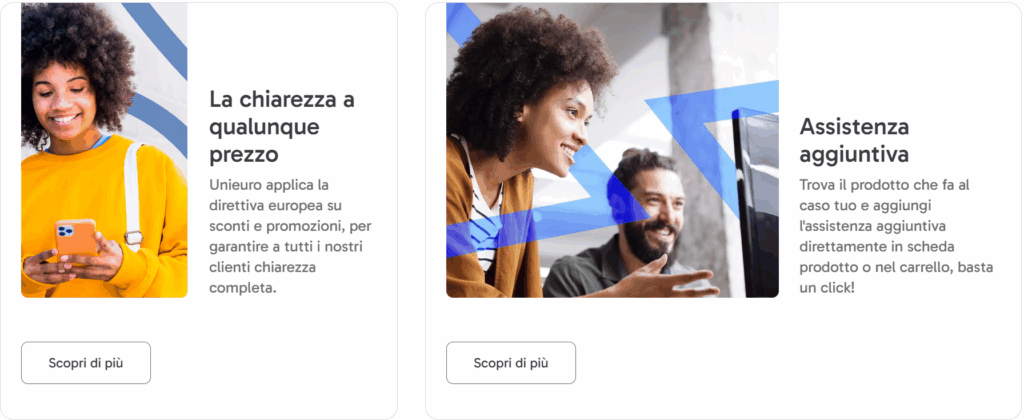1024x420 pixels.
Task: Click the phrase 'un click!' in the description
Action: [x=827, y=287]
